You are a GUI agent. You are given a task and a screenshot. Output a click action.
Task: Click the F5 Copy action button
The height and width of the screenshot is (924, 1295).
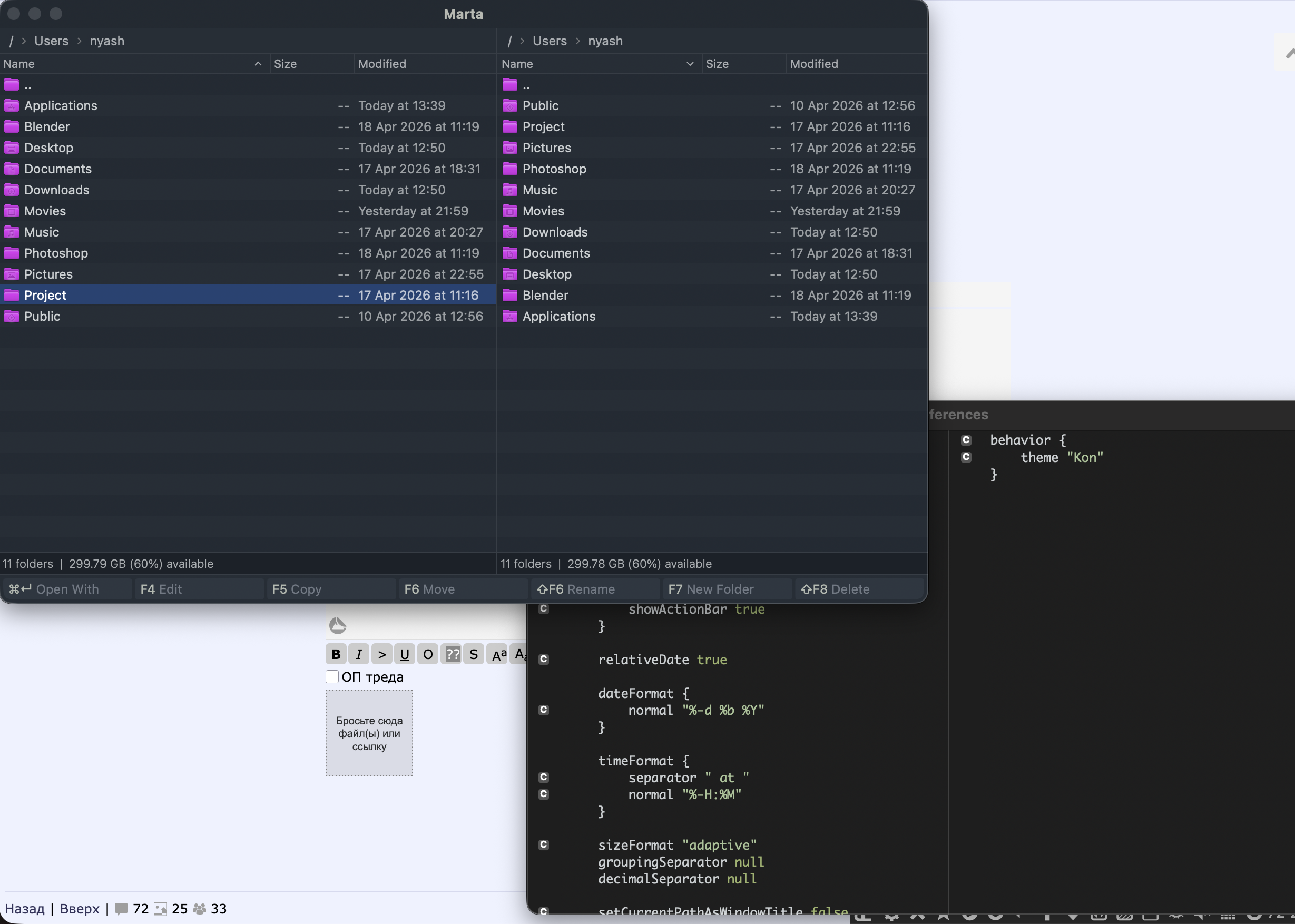pyautogui.click(x=331, y=589)
